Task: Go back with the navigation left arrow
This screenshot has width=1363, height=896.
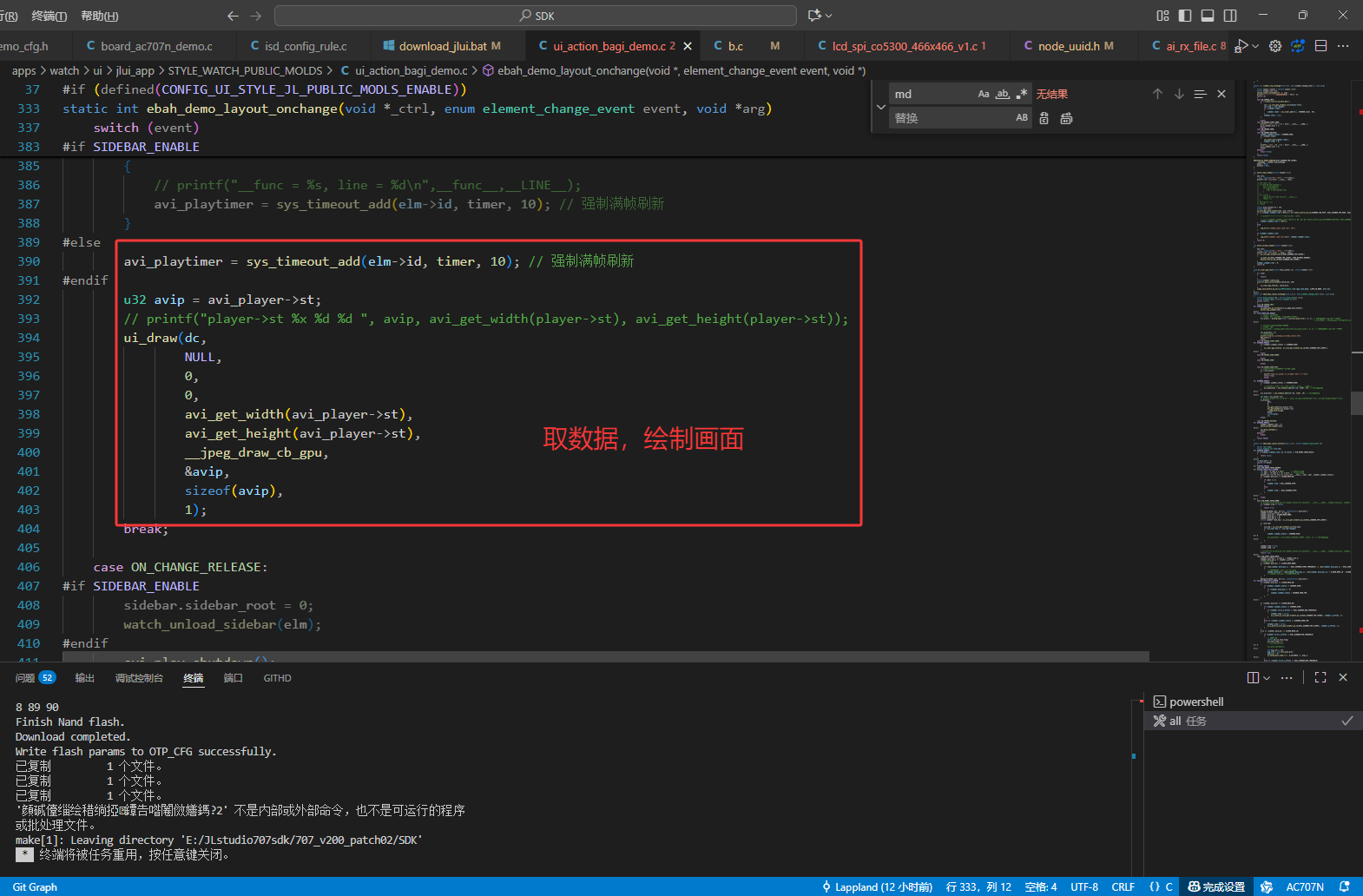Action: coord(233,16)
